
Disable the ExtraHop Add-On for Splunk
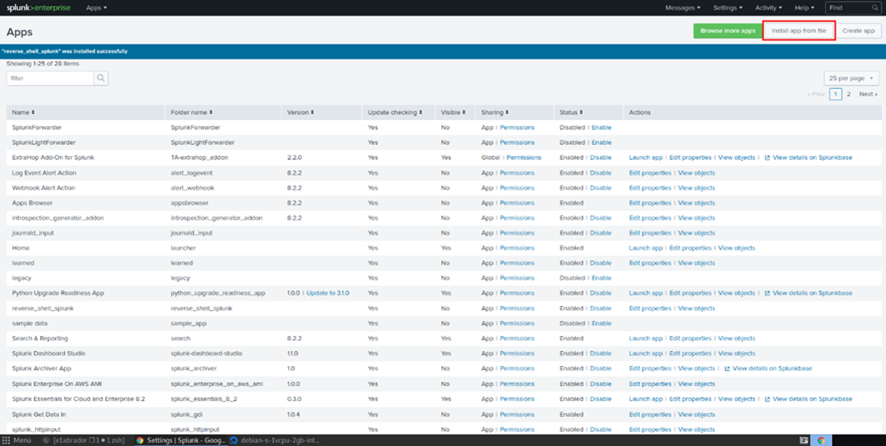click(x=601, y=158)
